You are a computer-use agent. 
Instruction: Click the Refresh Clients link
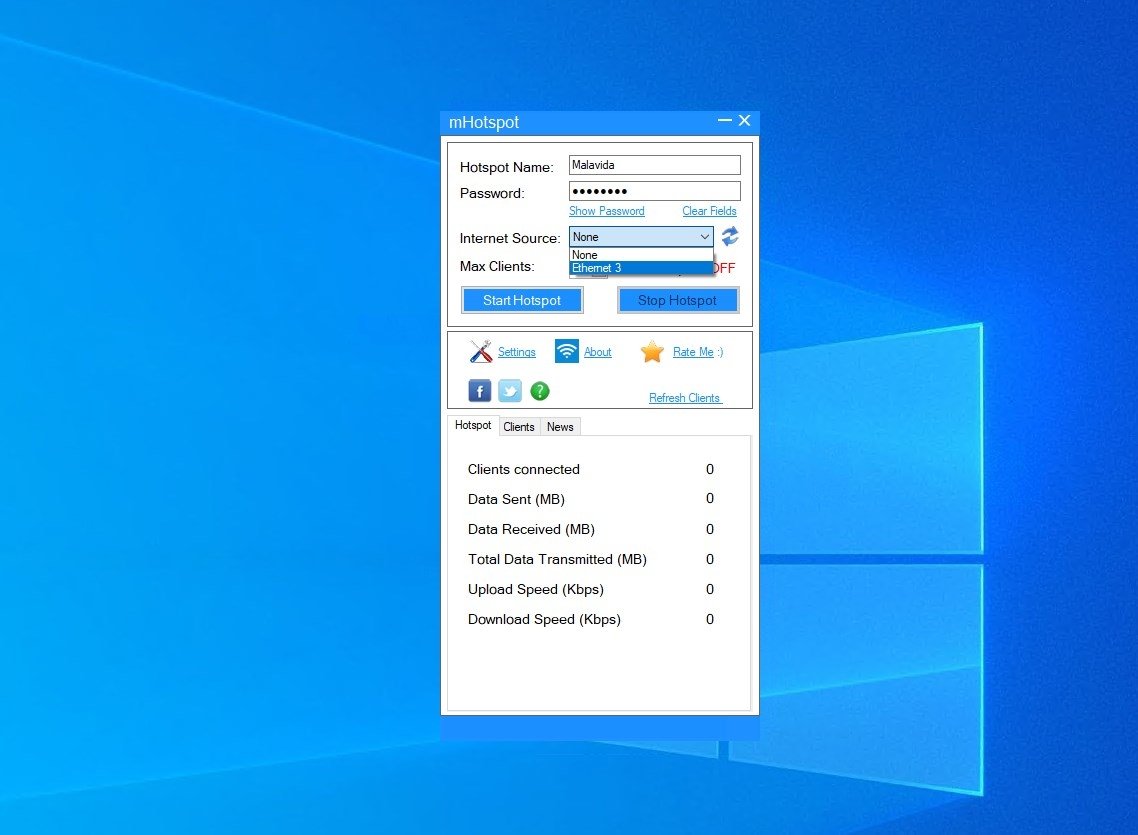(685, 398)
